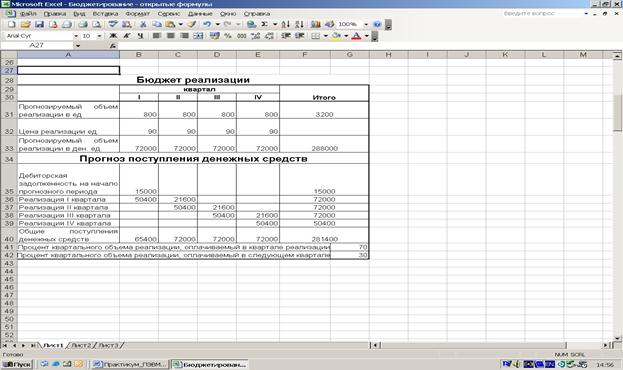
Task: Toggle align right
Action: pos(184,36)
